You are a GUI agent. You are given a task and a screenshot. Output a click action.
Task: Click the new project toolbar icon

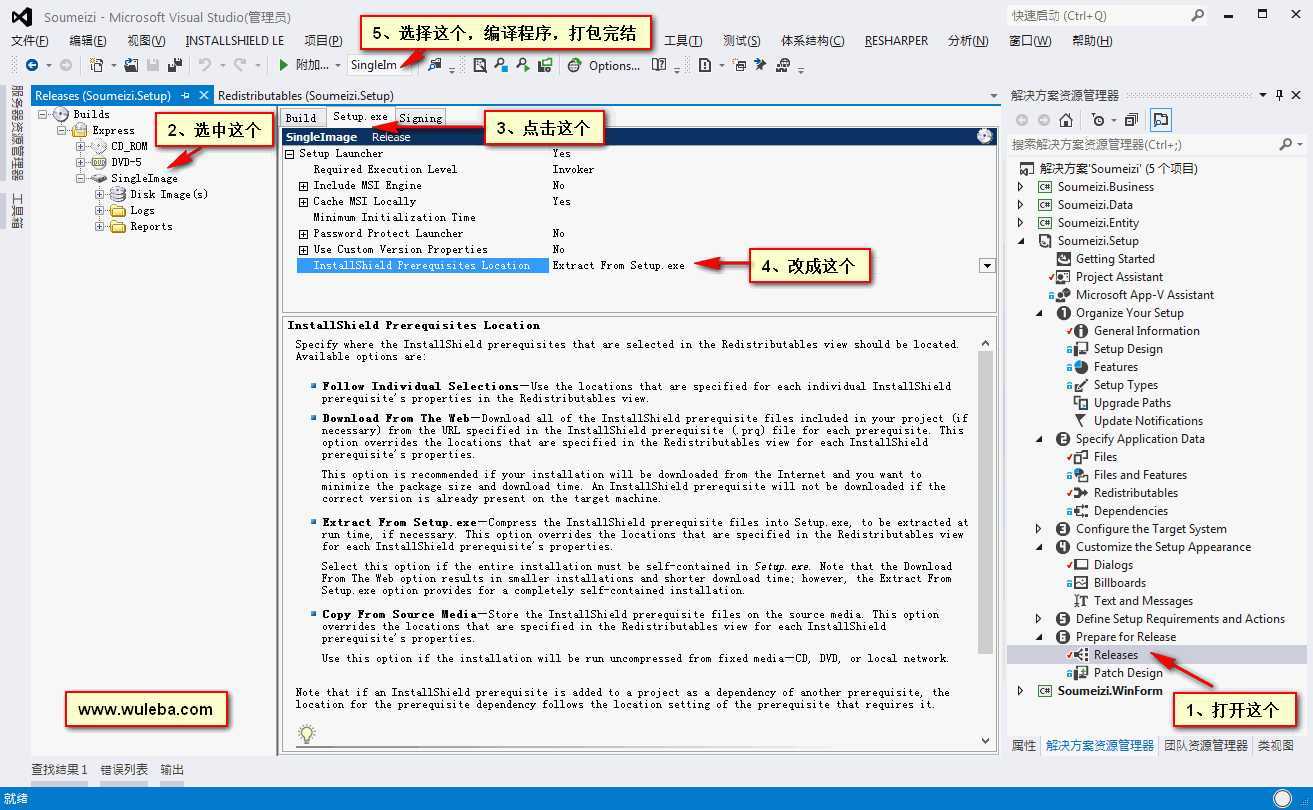pos(97,65)
